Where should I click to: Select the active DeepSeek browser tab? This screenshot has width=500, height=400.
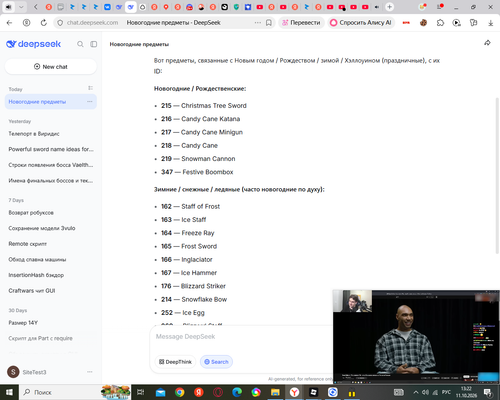point(131,7)
